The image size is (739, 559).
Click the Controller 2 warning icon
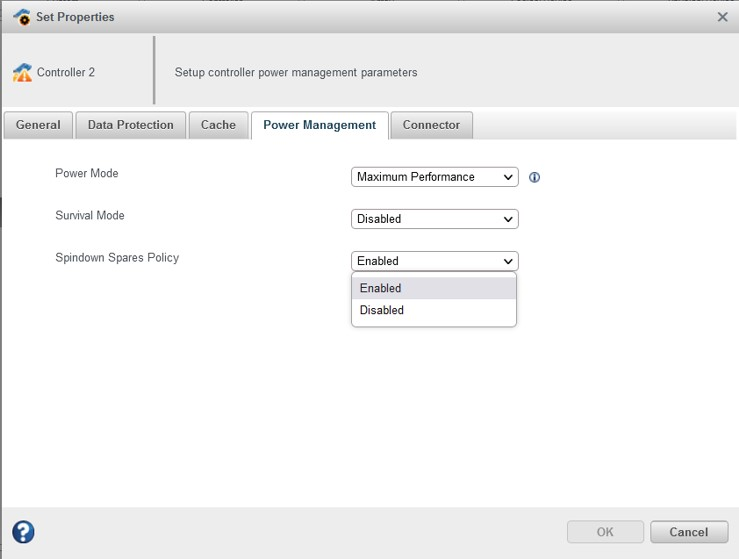tap(22, 73)
